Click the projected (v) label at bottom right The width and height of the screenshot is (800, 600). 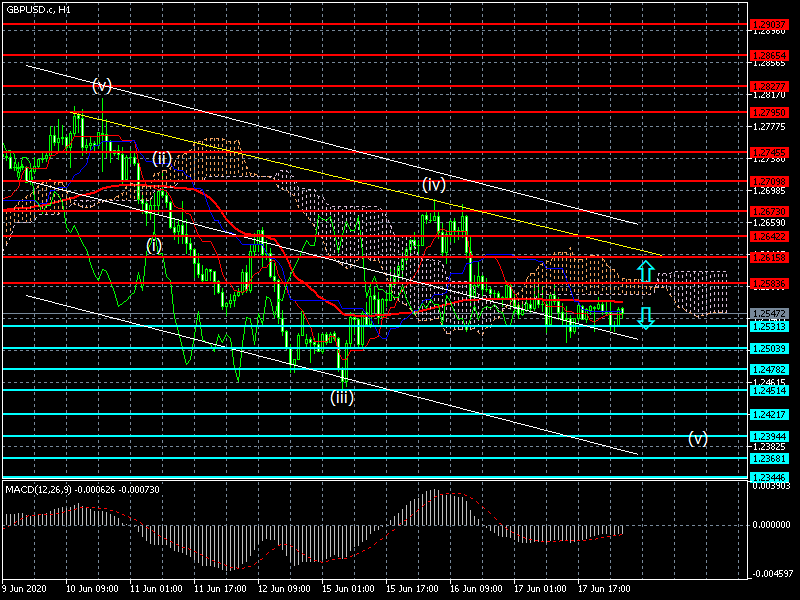[697, 438]
